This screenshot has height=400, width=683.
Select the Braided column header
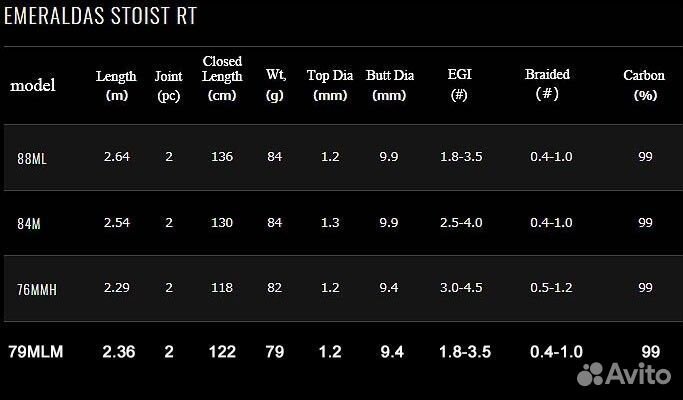click(547, 84)
